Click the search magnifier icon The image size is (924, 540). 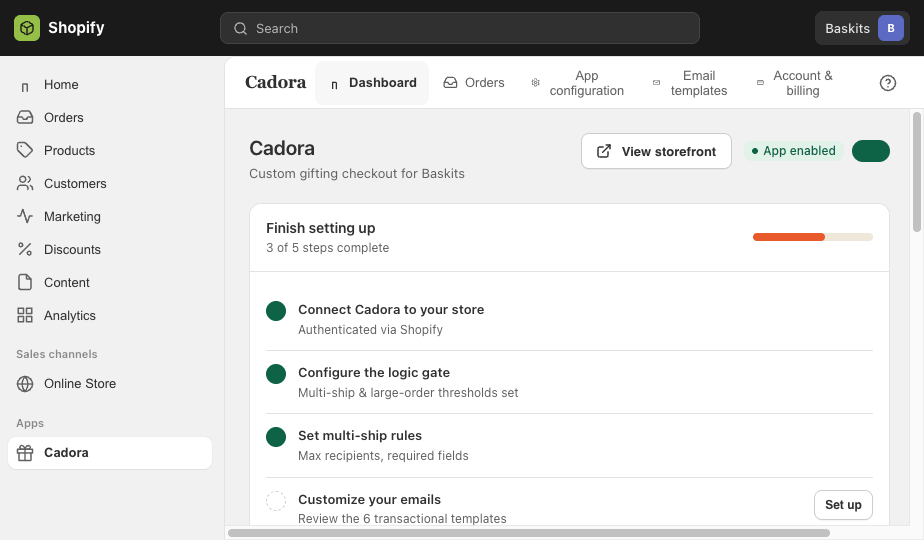pyautogui.click(x=240, y=28)
